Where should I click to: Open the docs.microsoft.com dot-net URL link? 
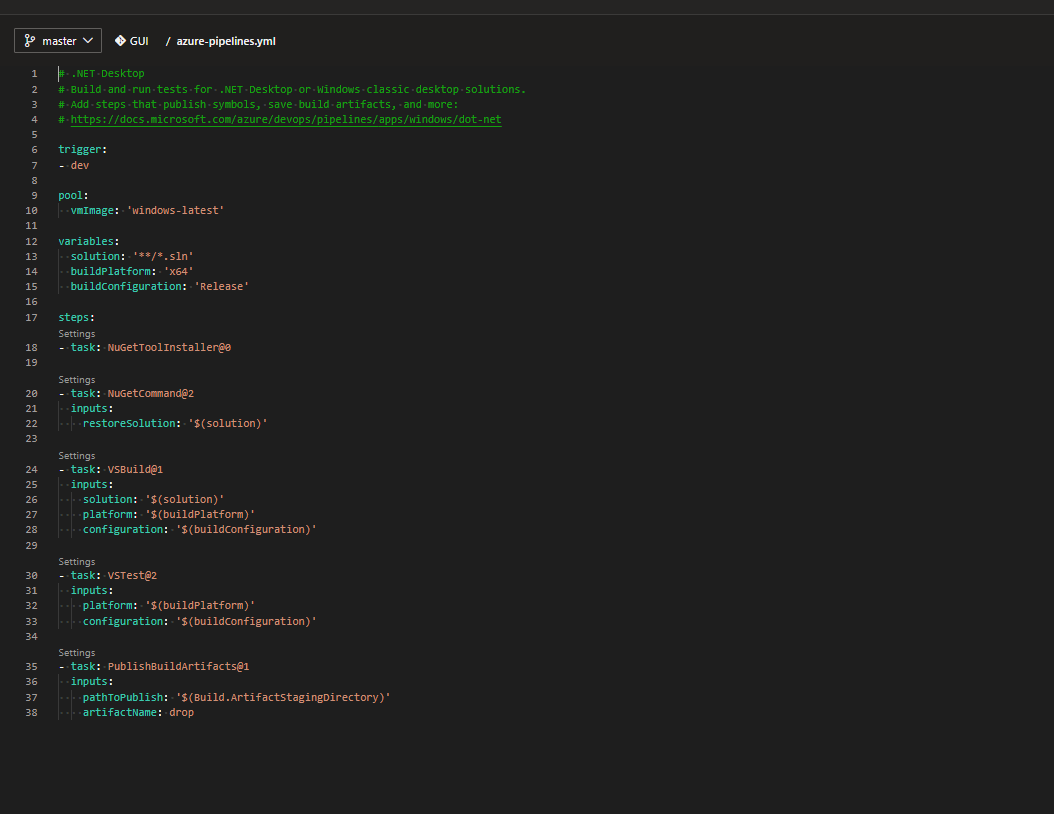[286, 120]
